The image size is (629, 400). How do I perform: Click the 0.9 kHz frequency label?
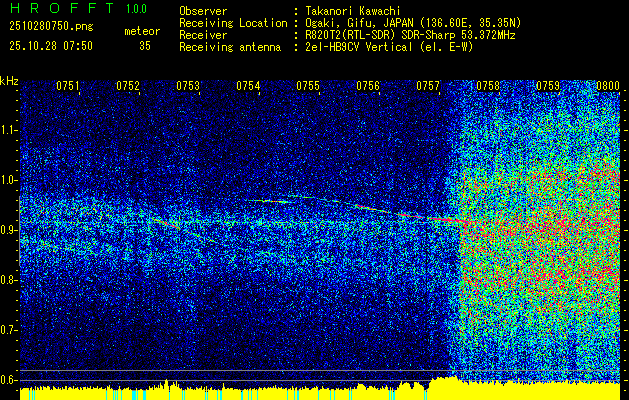click(8, 230)
